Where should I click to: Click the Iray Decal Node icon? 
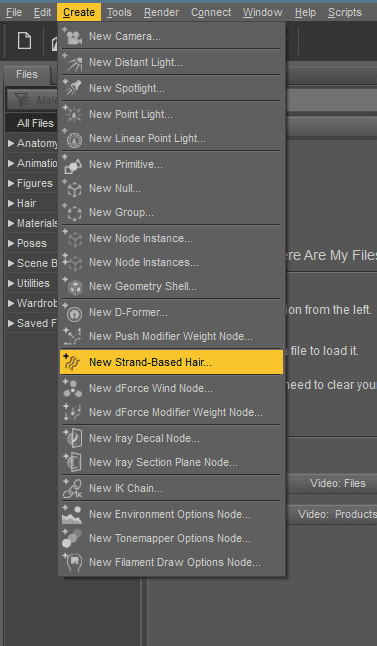click(73, 438)
